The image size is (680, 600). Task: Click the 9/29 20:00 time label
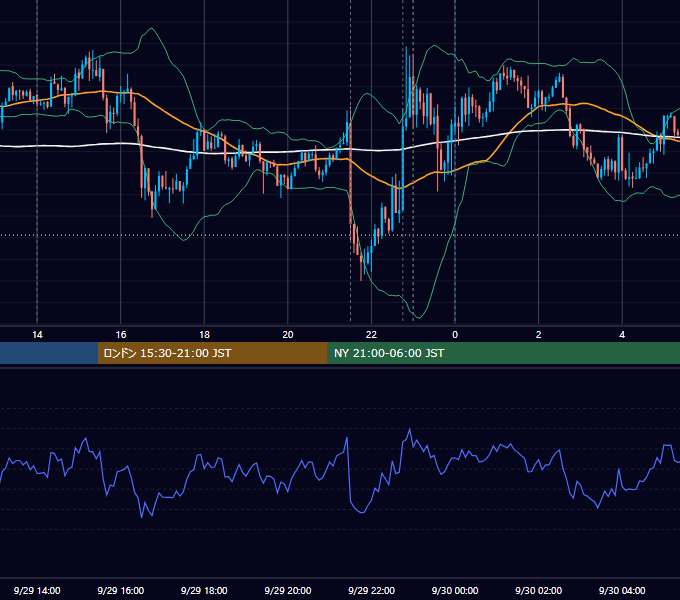tap(288, 590)
